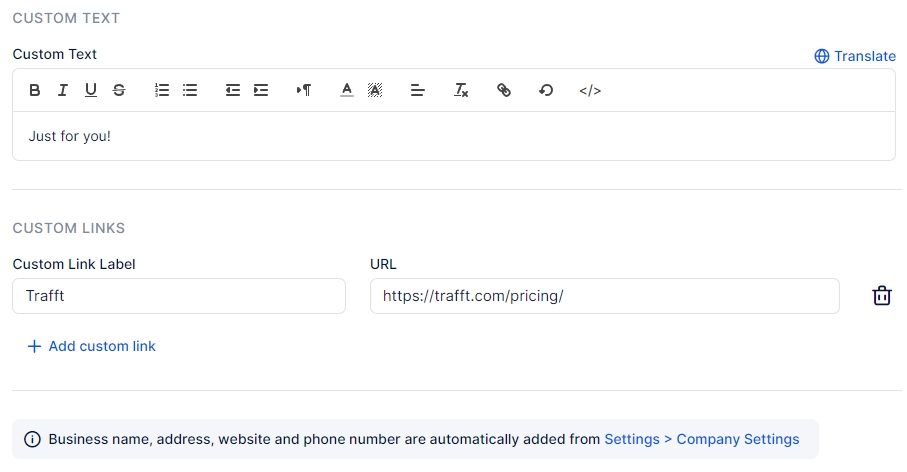Toggle right-to-left text direction
The height and width of the screenshot is (472, 907).
[304, 90]
